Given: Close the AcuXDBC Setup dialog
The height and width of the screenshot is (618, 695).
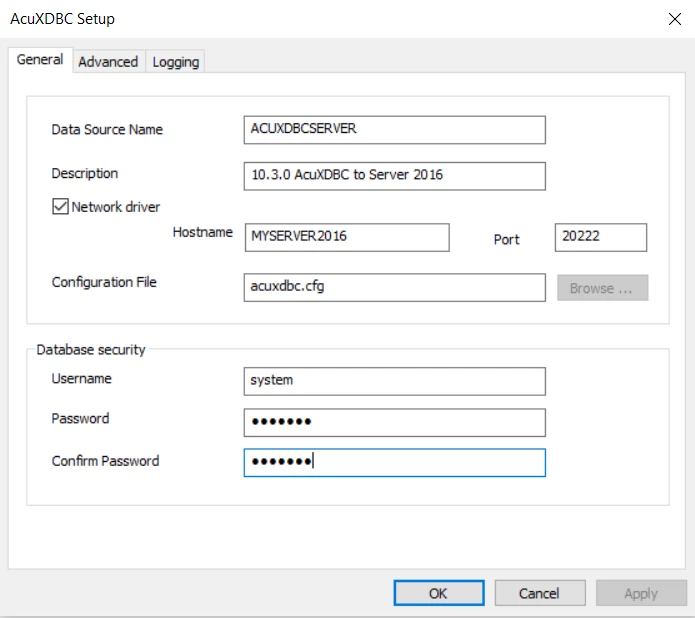Looking at the screenshot, I should [x=675, y=19].
